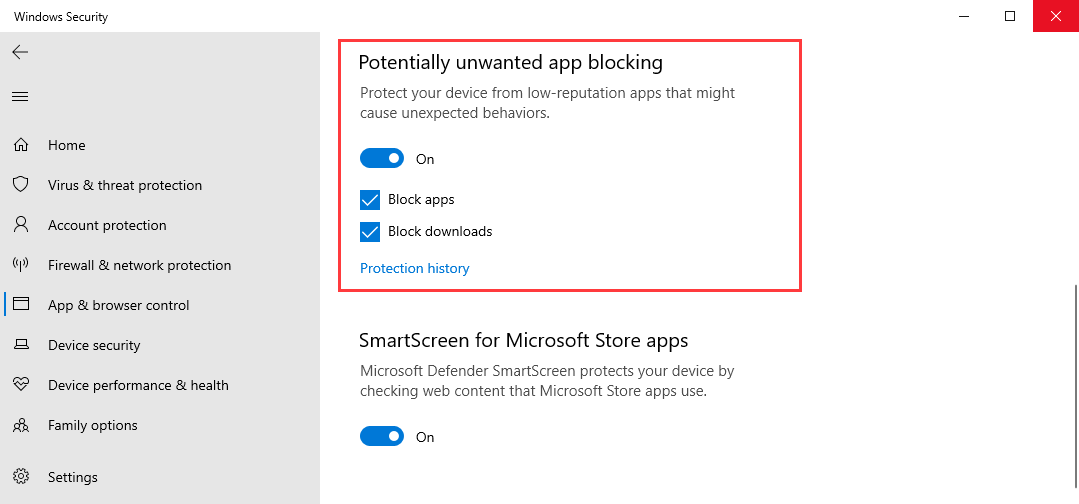Viewport: 1079px width, 504px height.
Task: Uncheck the Block downloads checkbox
Action: click(x=370, y=231)
